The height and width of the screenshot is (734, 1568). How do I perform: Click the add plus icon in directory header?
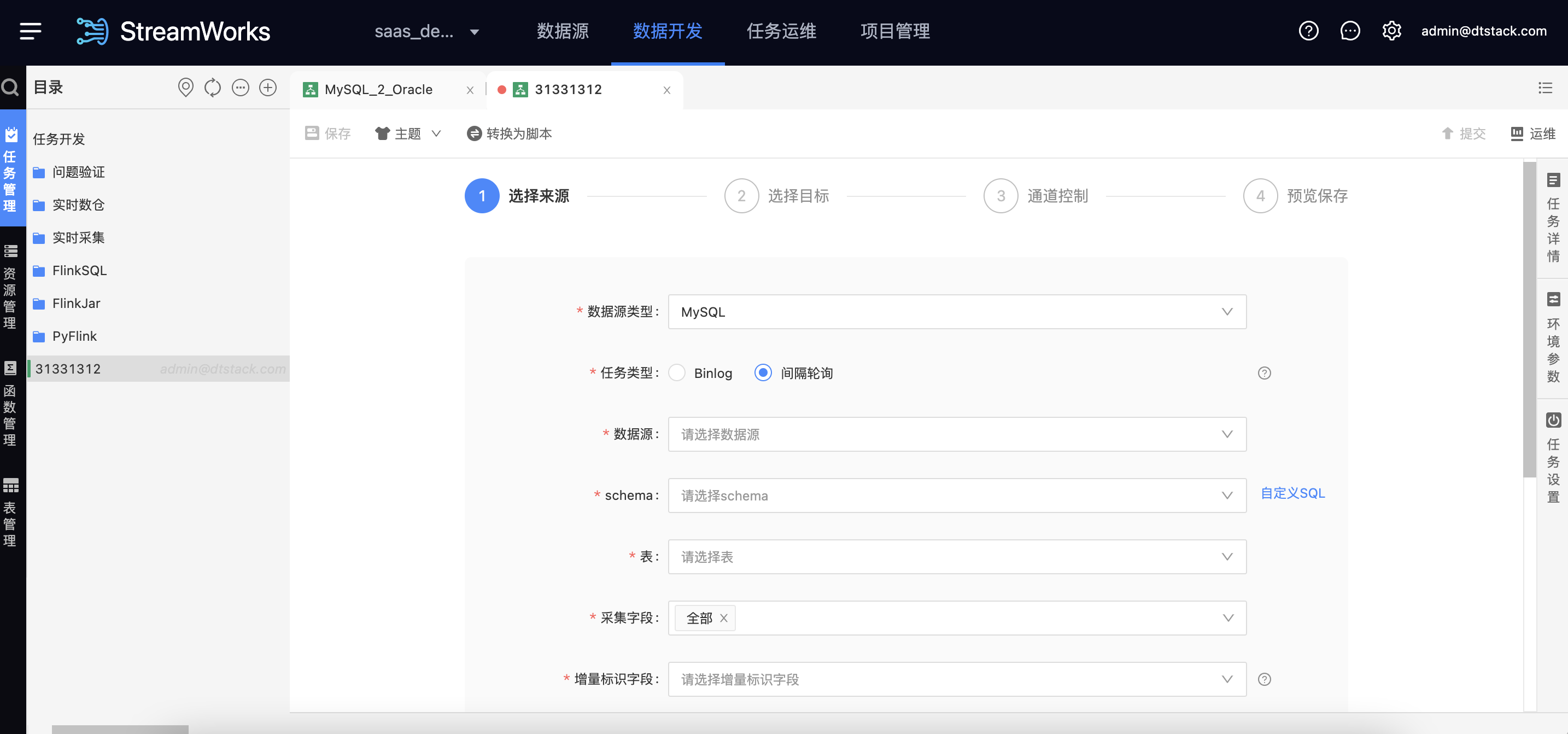(x=268, y=88)
